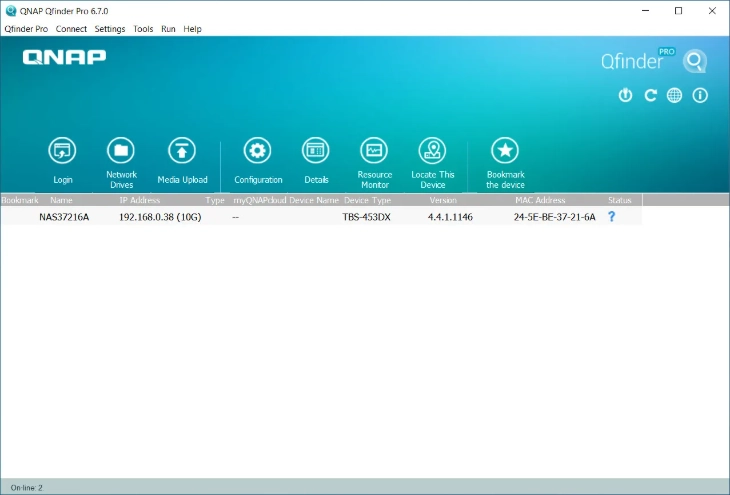
Task: Sort by the Device Type column header
Action: 367,200
